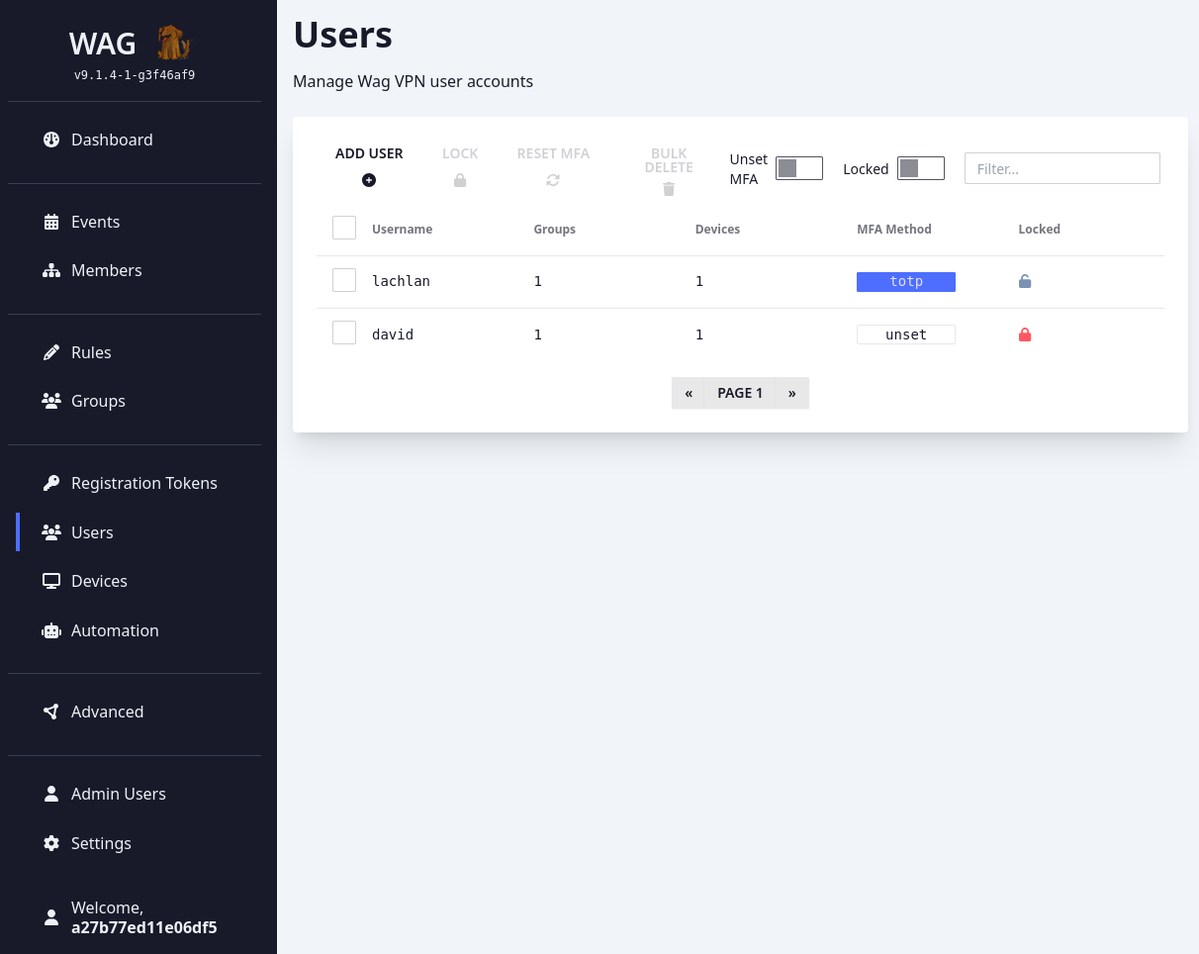Open Settings from the sidebar
Viewport: 1199px width, 954px height.
100,843
